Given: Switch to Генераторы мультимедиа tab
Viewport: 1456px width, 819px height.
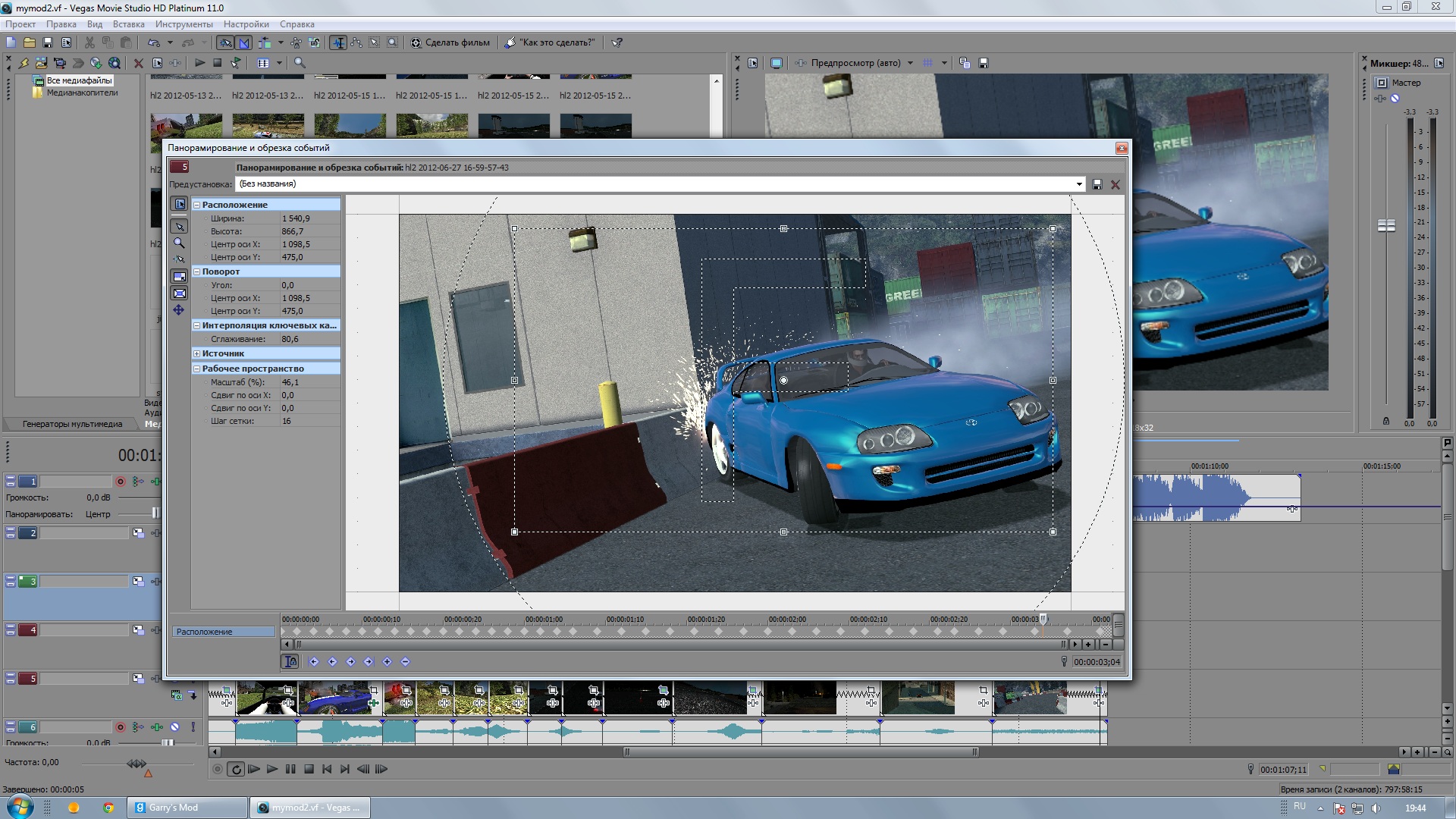Looking at the screenshot, I should (72, 424).
